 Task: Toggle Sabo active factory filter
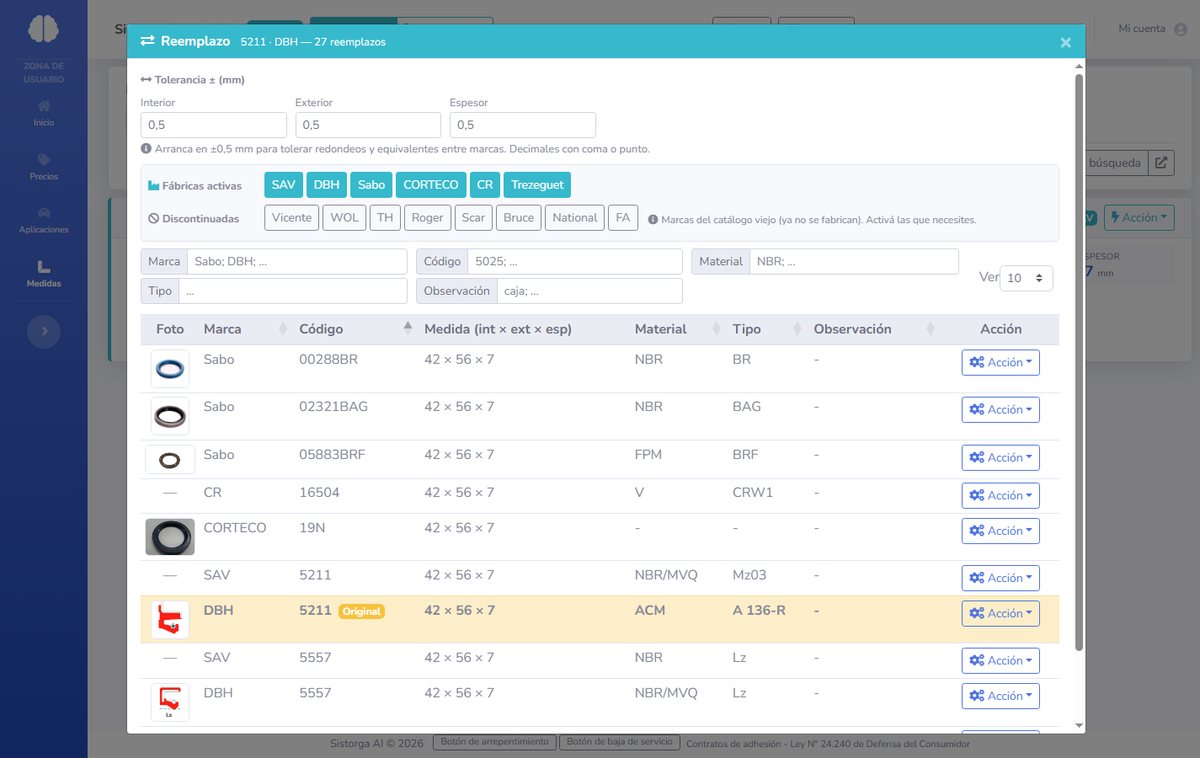click(x=371, y=185)
